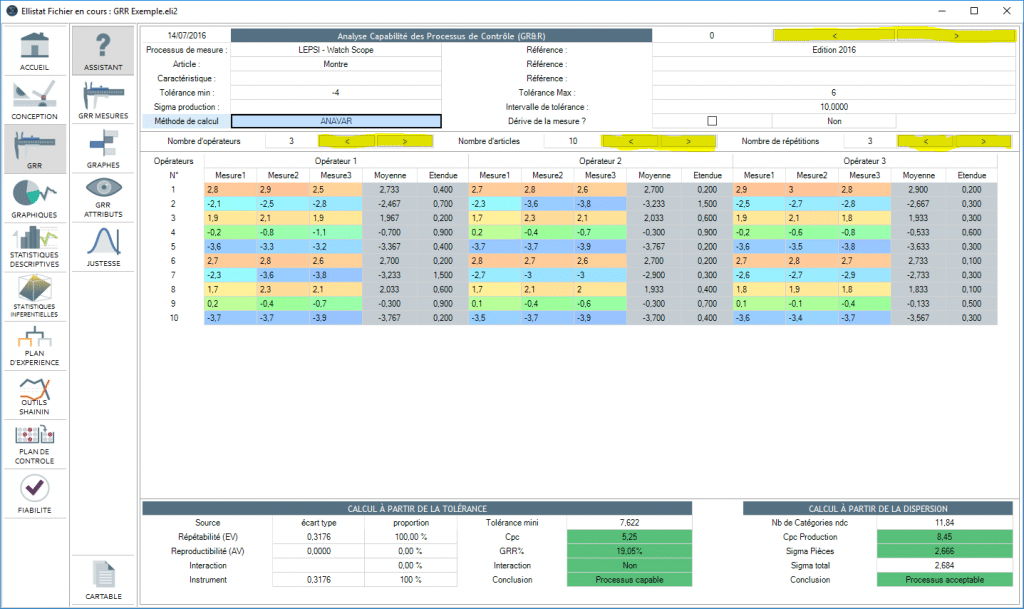Increase Nombre de répétitions with right arrow

point(984,141)
